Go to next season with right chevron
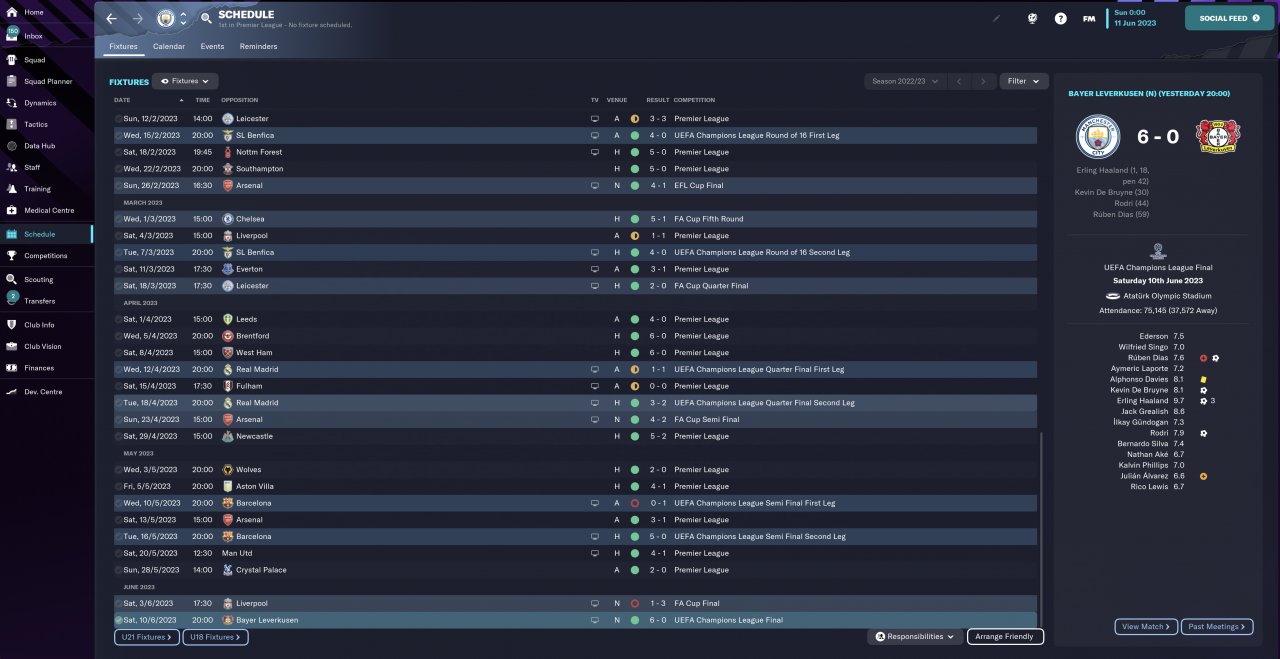The image size is (1280, 659). 984,81
